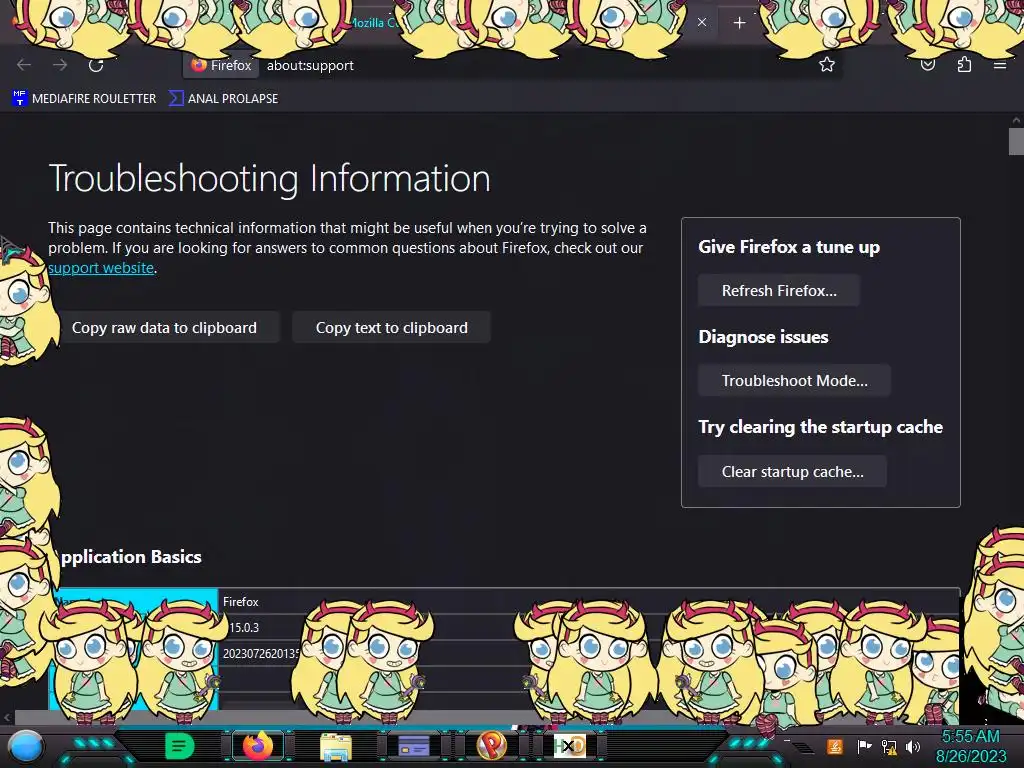
Task: Open the network tray icon
Action: [889, 746]
